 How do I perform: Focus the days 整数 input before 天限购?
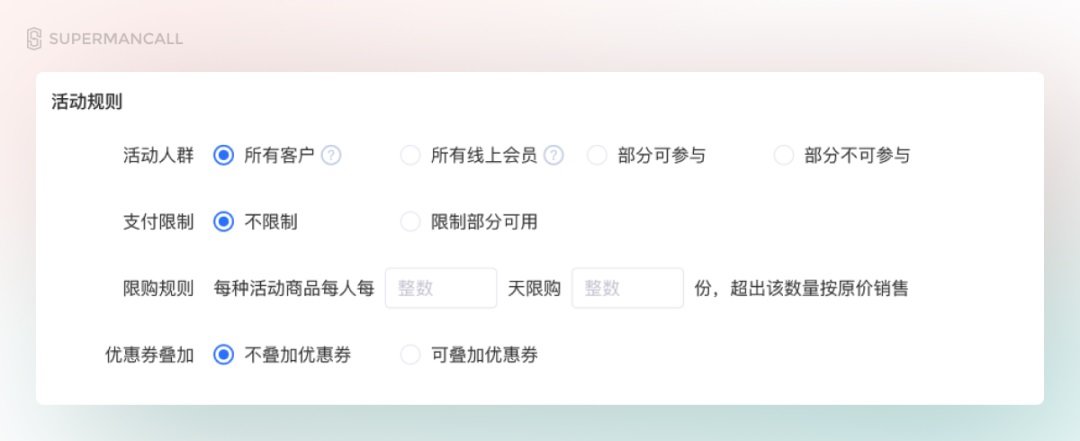(441, 288)
